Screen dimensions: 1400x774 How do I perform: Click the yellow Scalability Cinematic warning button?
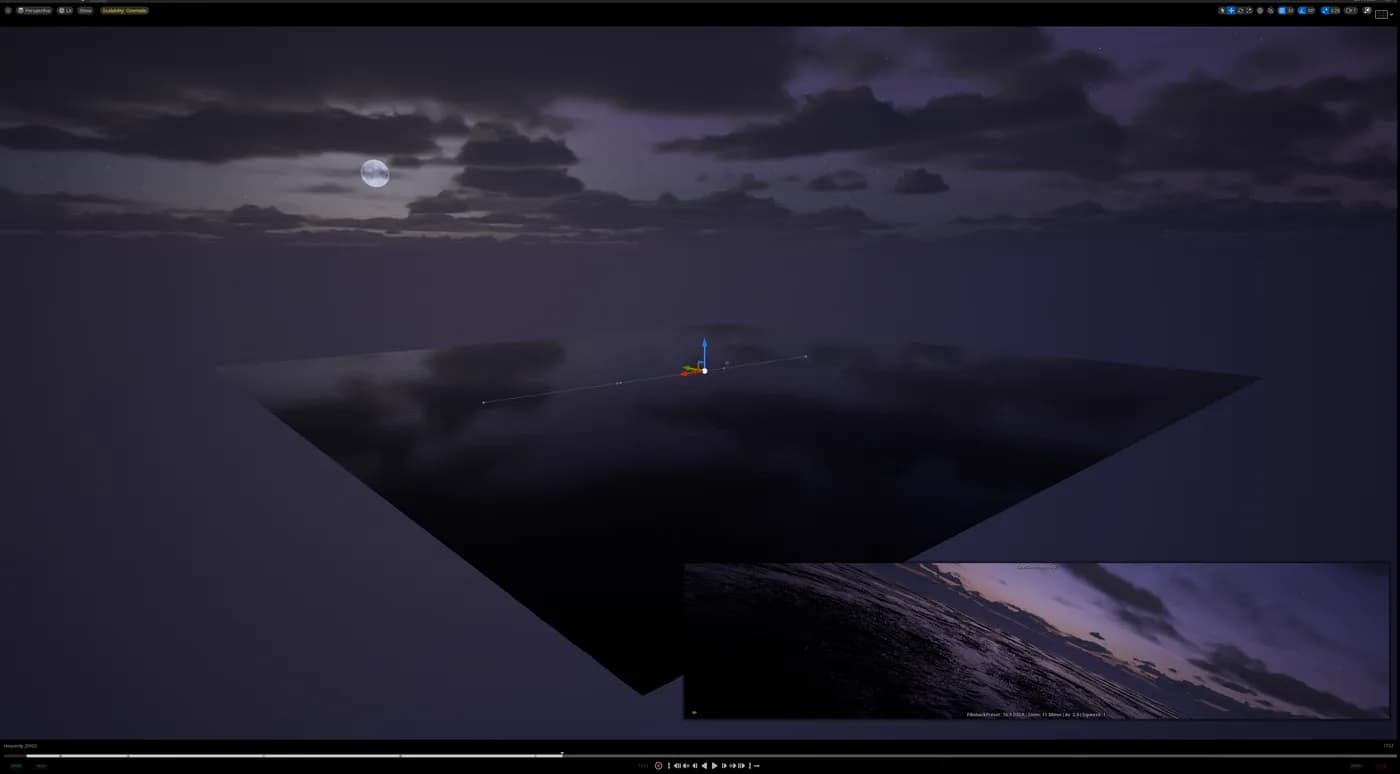pyautogui.click(x=124, y=10)
